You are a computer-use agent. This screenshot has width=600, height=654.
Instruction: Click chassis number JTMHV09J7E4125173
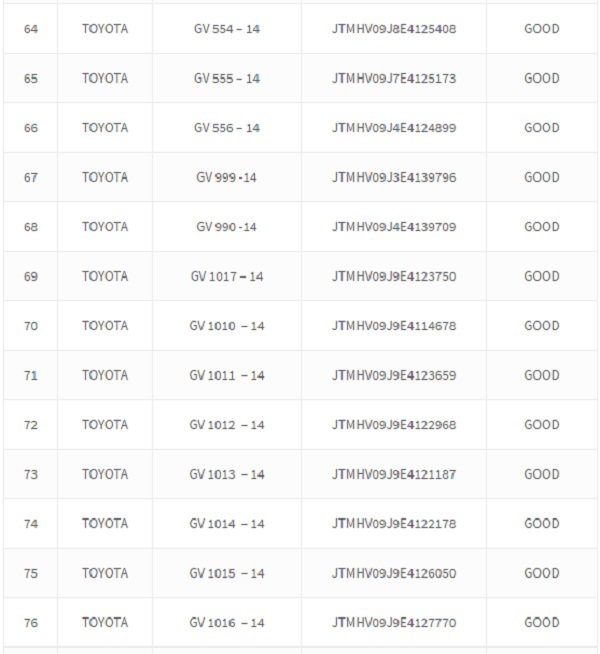point(394,78)
